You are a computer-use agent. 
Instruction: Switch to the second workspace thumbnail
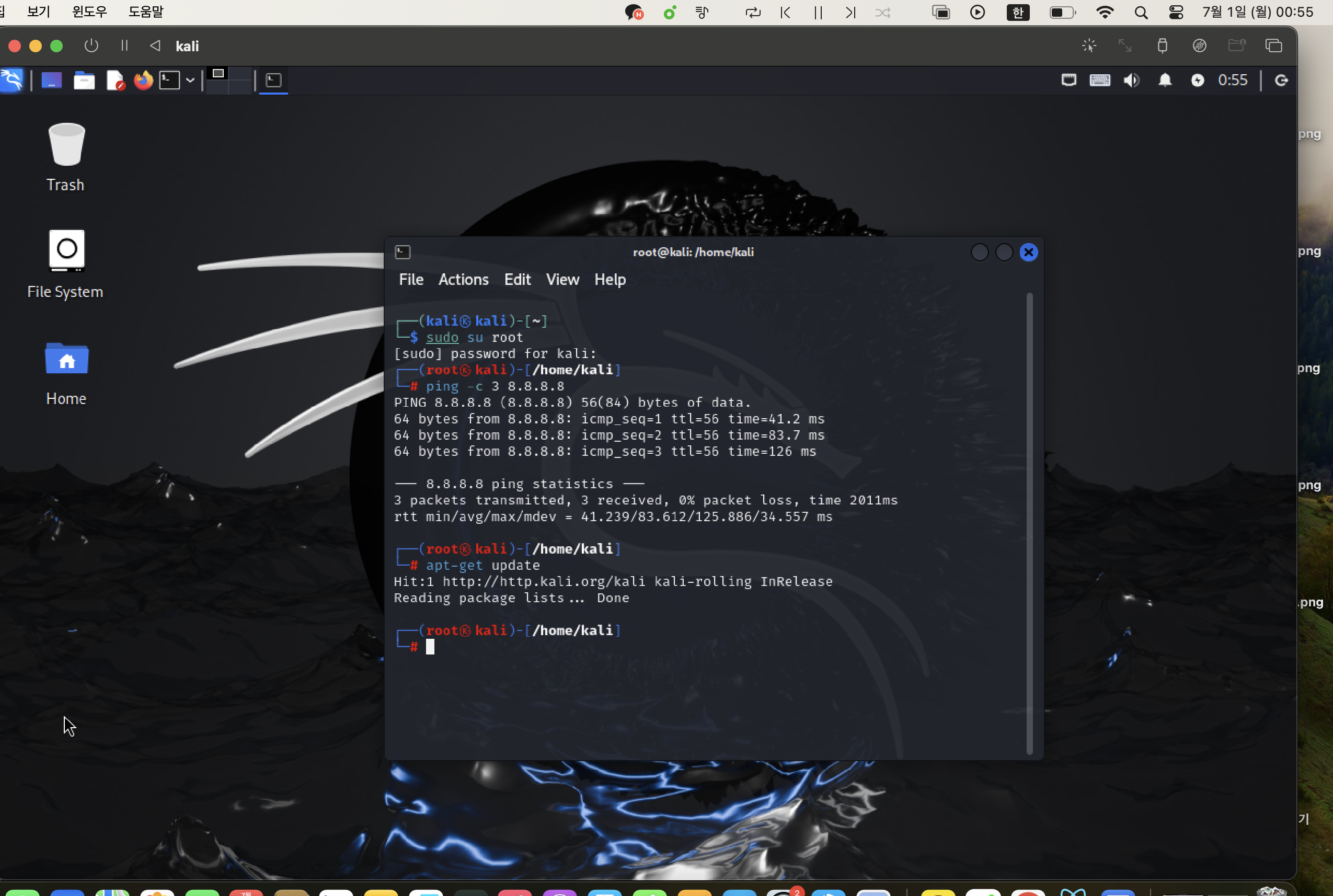[x=240, y=74]
